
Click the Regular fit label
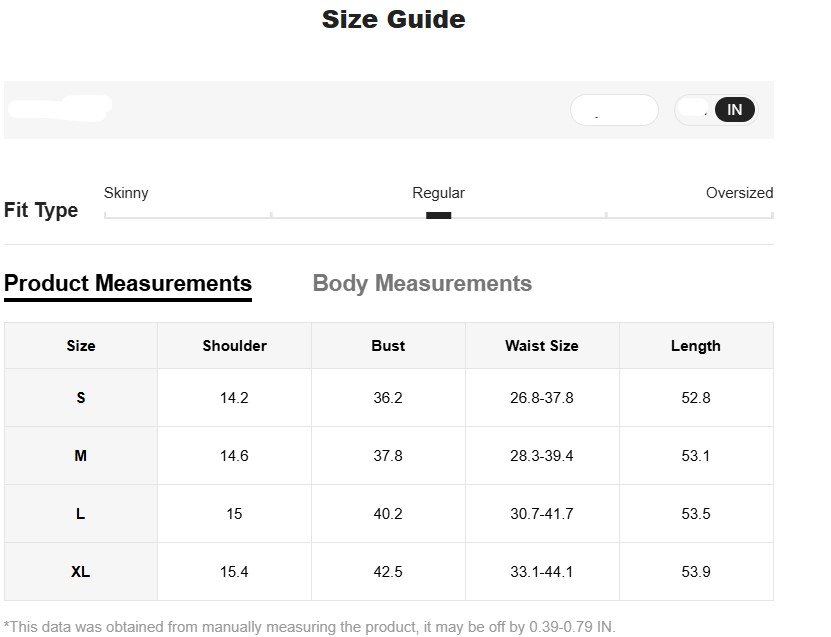[438, 193]
